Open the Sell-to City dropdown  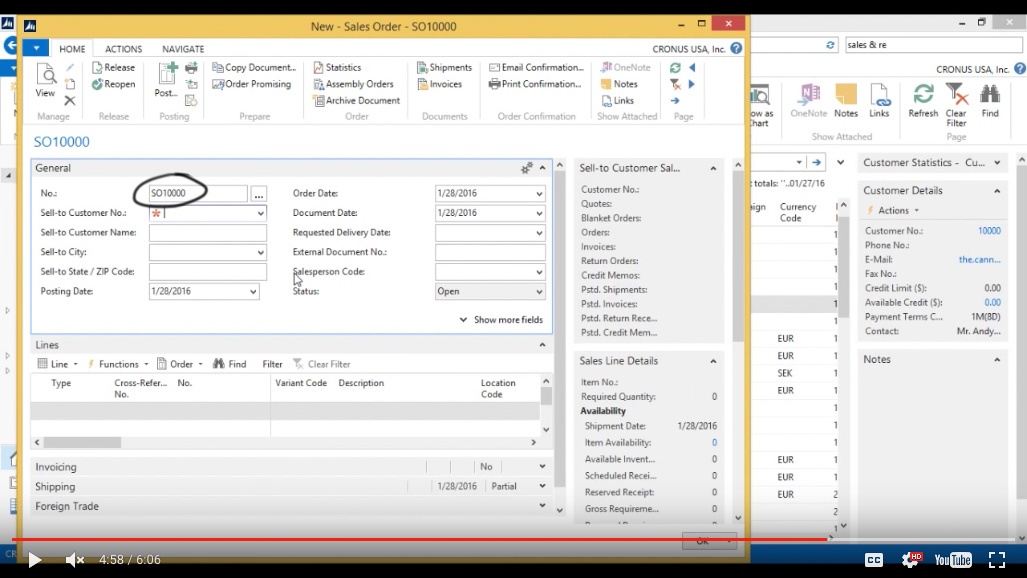click(260, 252)
